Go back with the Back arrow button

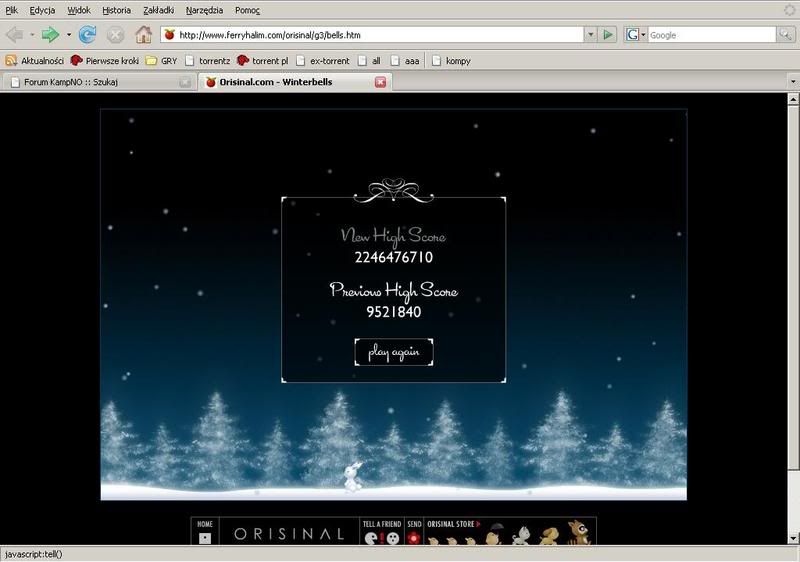point(15,35)
